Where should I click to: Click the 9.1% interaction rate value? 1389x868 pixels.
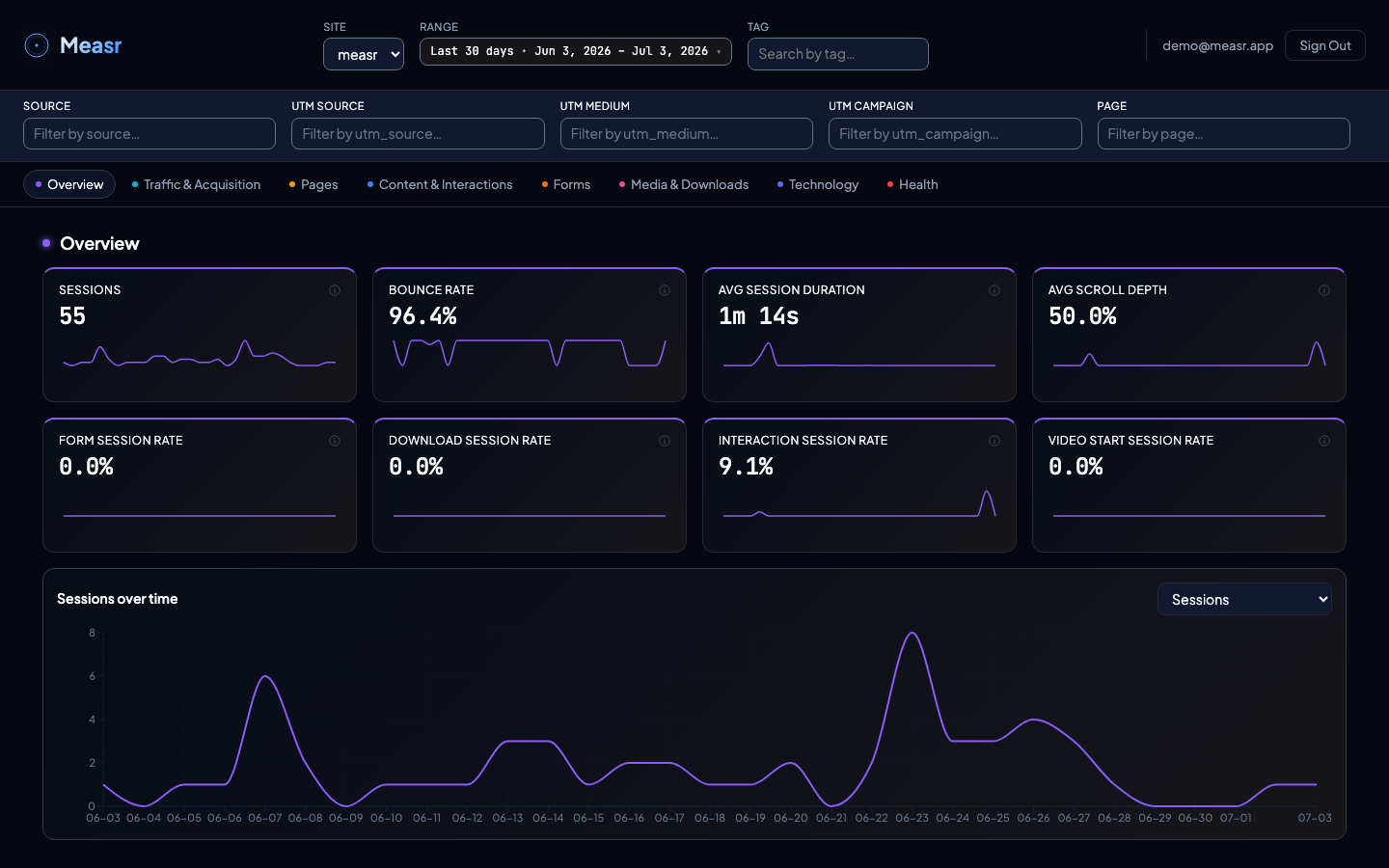pyautogui.click(x=746, y=467)
